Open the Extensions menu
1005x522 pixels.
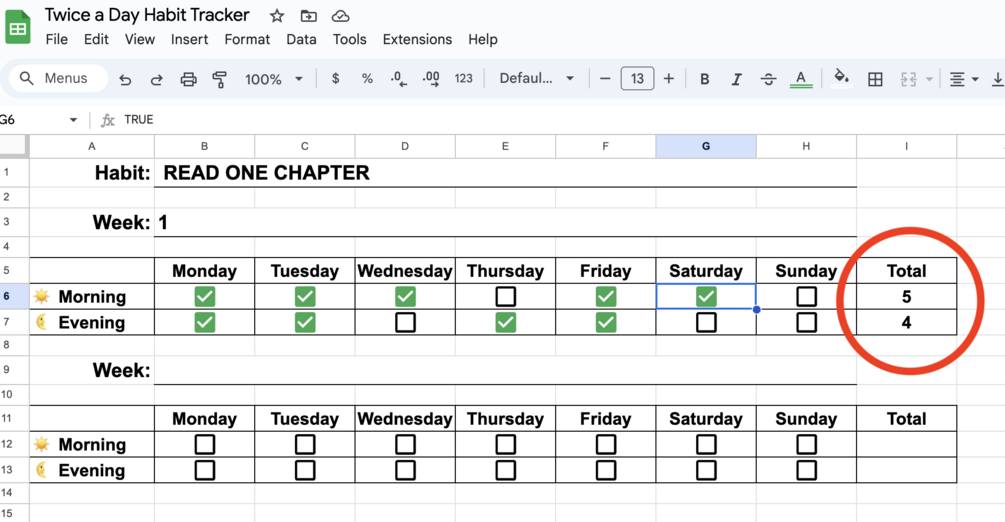[x=417, y=39]
